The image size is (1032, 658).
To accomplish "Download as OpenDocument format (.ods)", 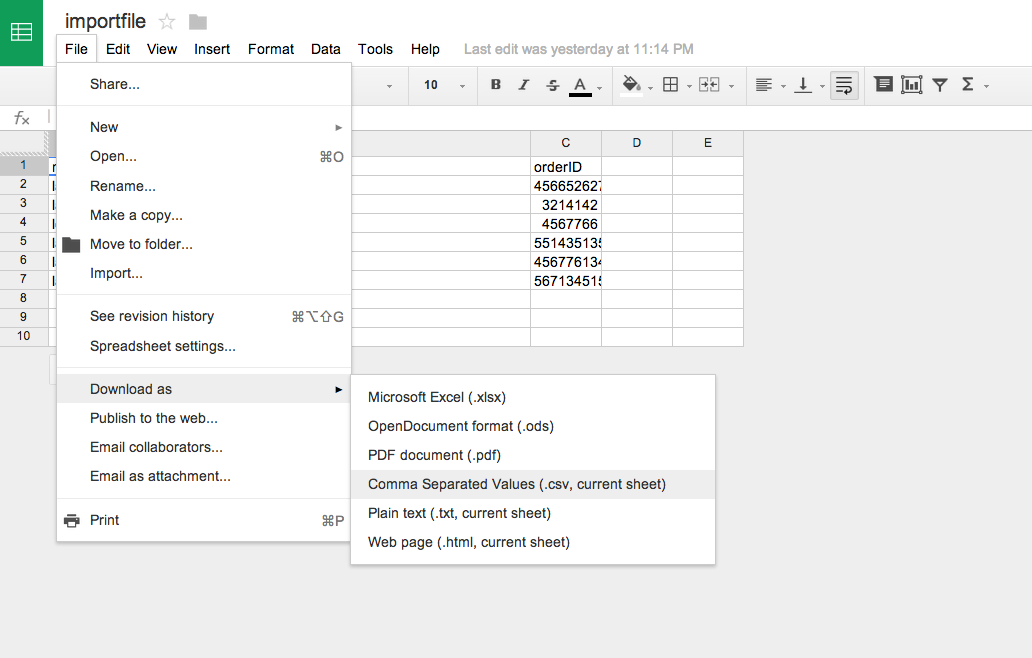I will pyautogui.click(x=533, y=426).
